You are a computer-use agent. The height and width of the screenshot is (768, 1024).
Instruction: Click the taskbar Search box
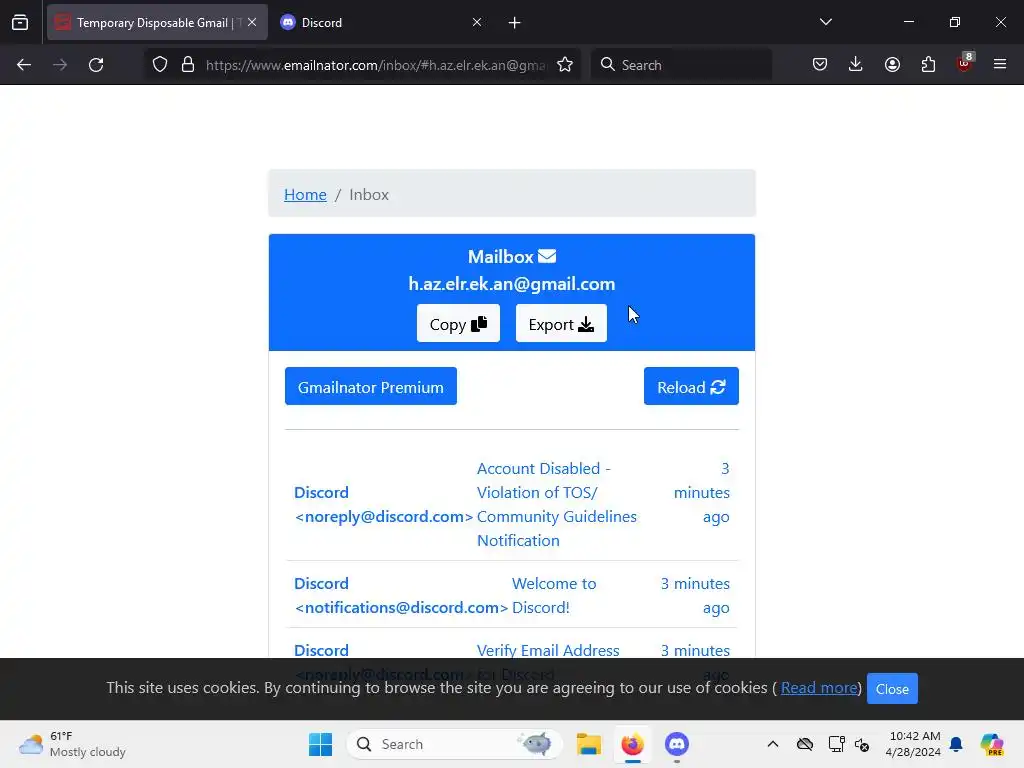click(454, 744)
